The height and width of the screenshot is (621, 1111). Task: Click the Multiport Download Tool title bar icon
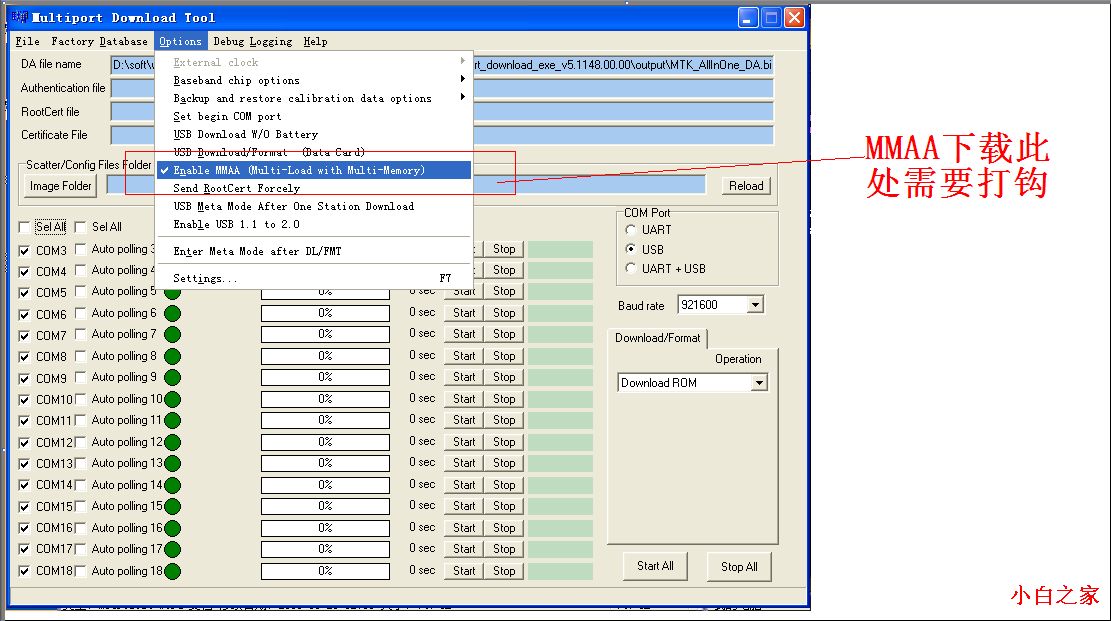click(x=19, y=17)
